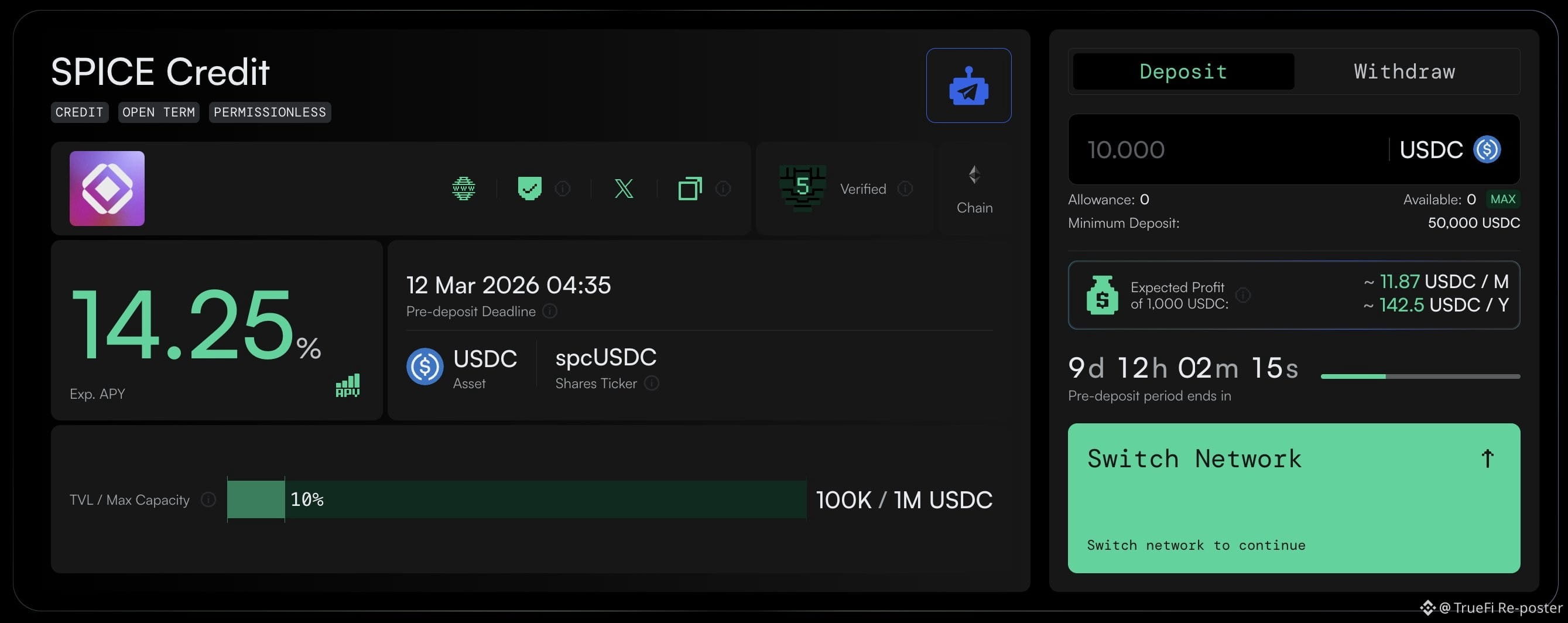1568x623 pixels.
Task: Click the arrow on Switch Network button
Action: 1487,458
